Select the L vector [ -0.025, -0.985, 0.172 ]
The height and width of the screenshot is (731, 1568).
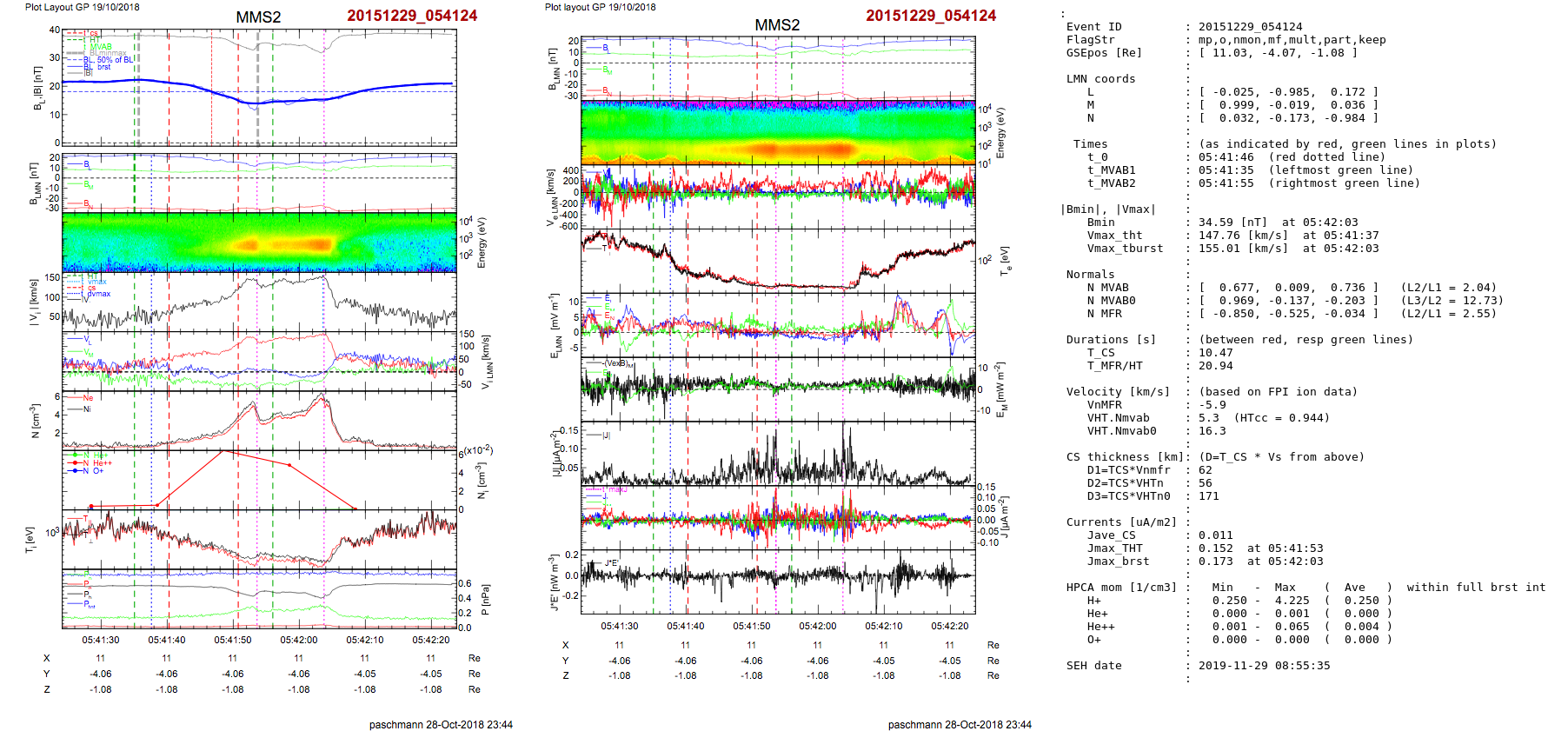pyautogui.click(x=1288, y=92)
